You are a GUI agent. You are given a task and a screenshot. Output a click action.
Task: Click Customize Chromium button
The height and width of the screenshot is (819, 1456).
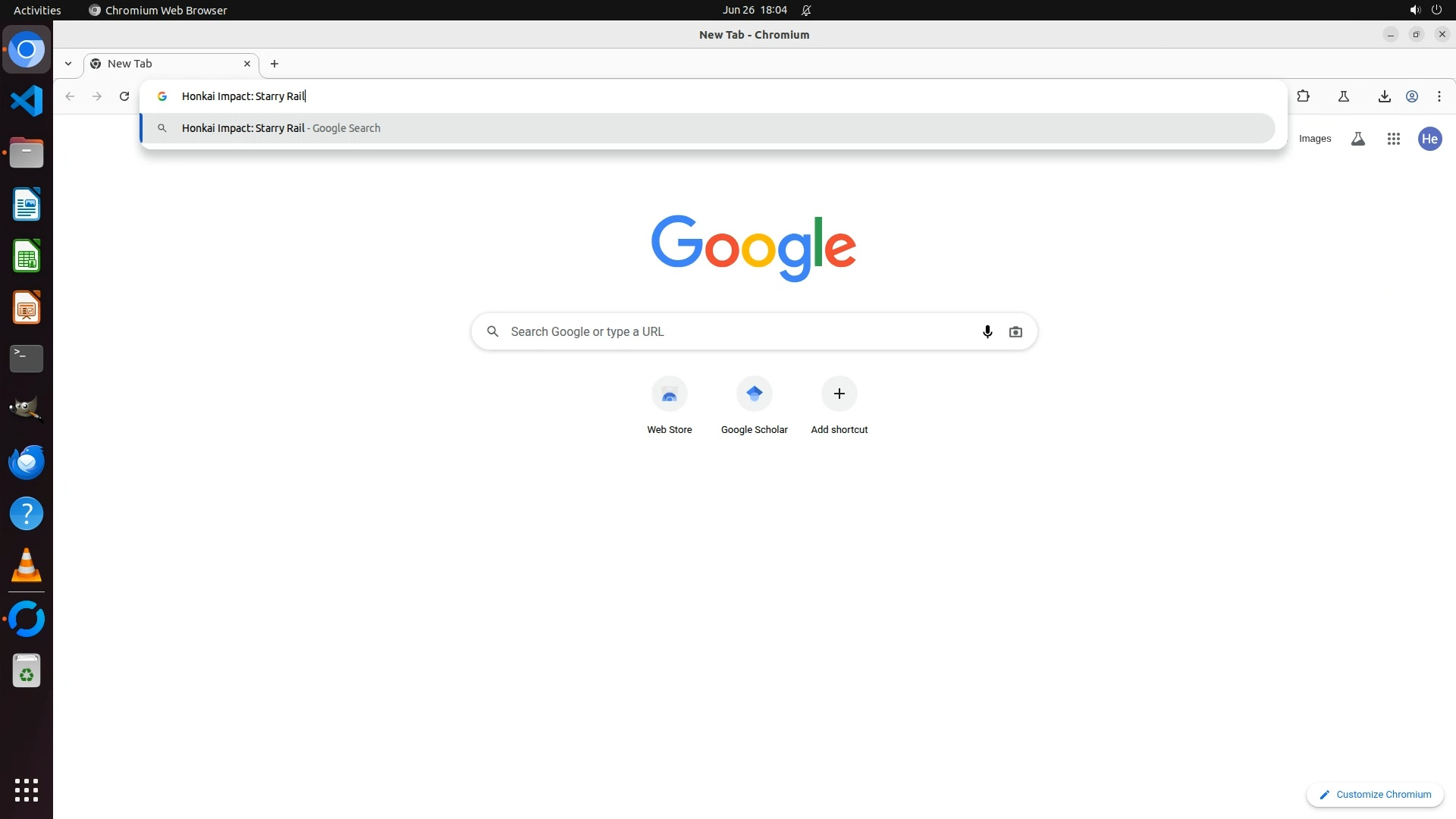tap(1375, 794)
